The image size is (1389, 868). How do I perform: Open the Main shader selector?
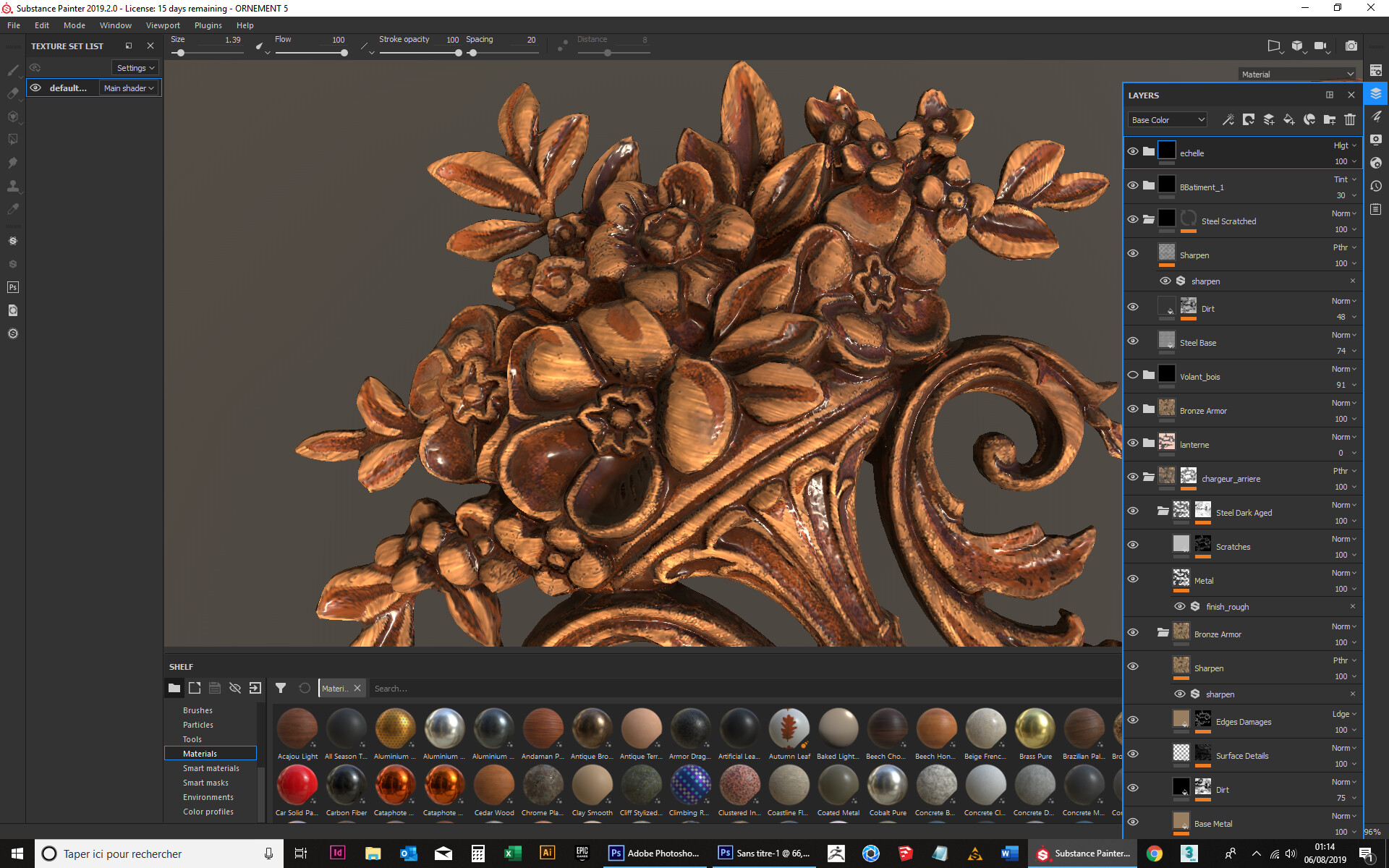[x=129, y=88]
